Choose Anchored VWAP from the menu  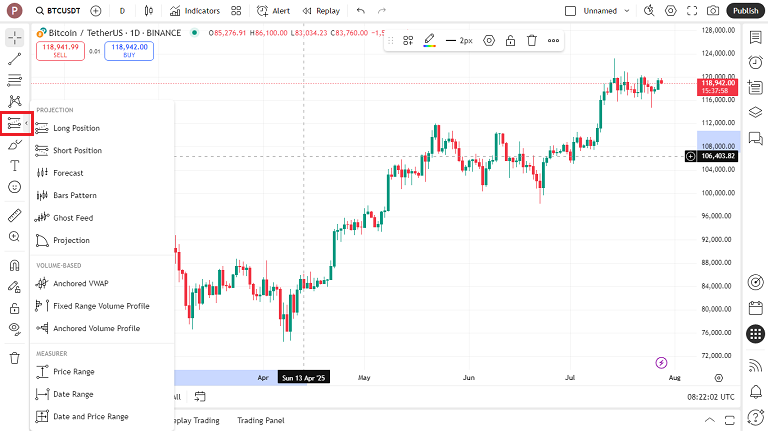[82, 284]
